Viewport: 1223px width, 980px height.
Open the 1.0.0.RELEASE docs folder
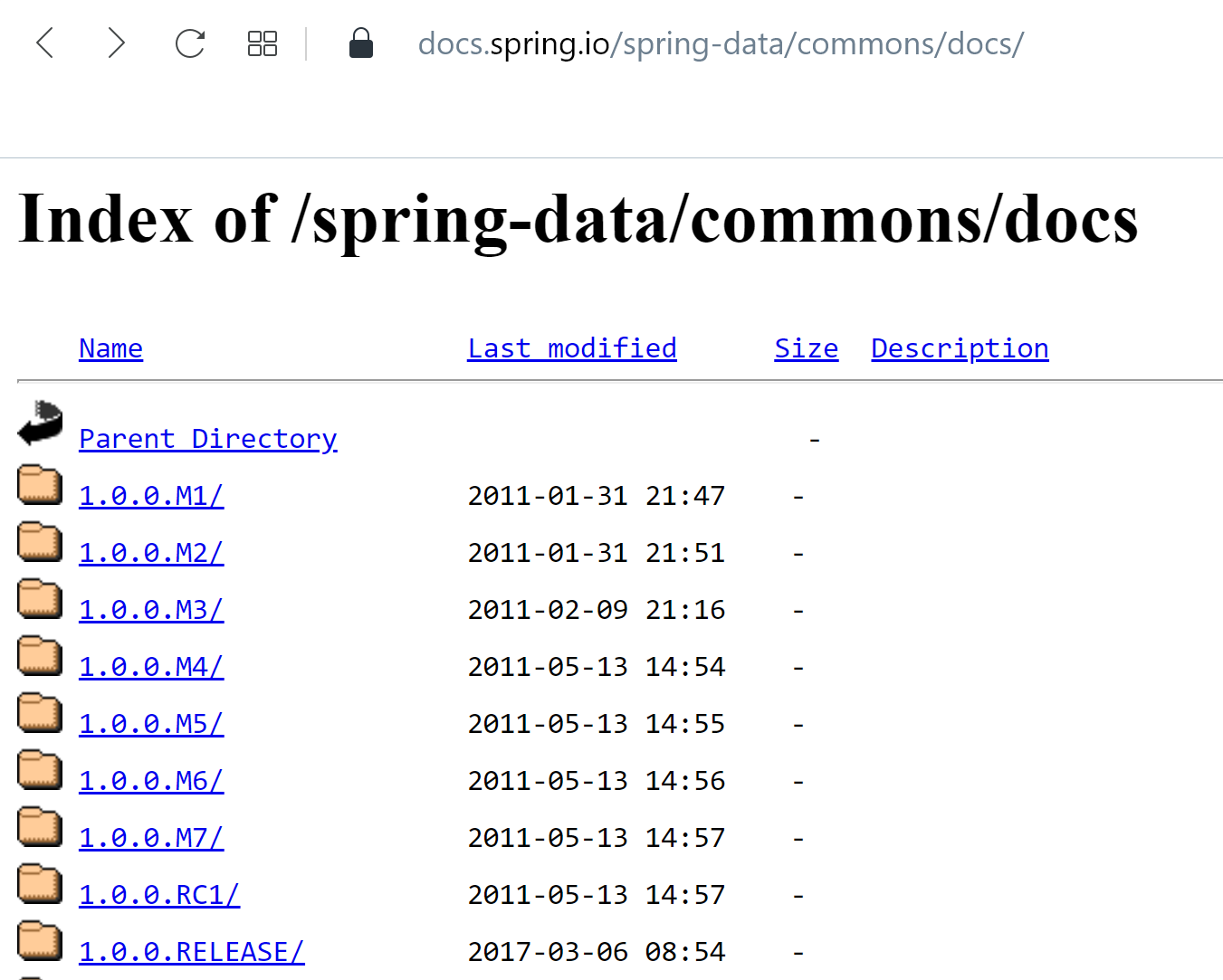[x=191, y=951]
